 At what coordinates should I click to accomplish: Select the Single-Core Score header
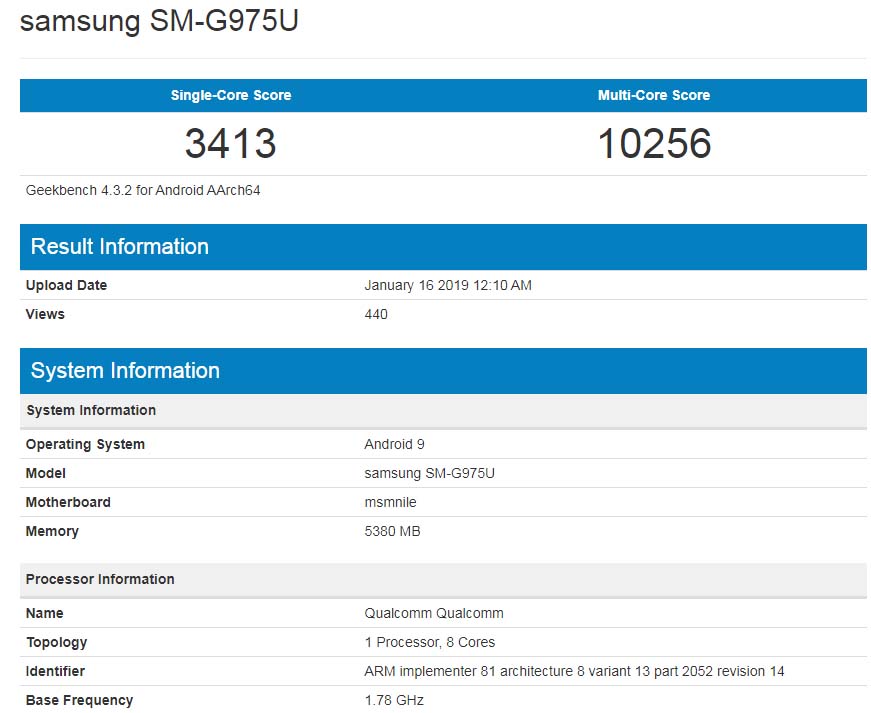(x=231, y=95)
